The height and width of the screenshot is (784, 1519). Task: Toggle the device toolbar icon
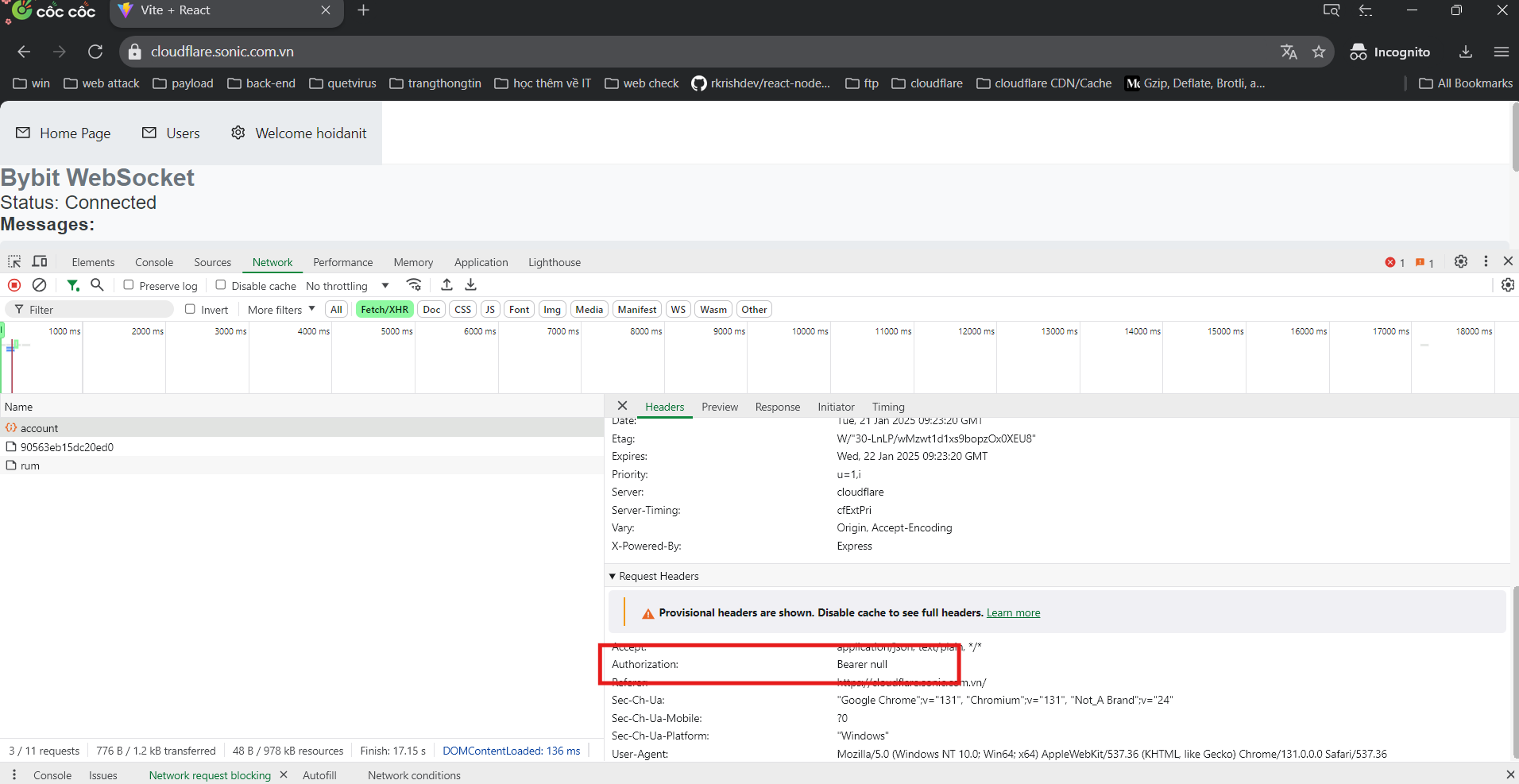[40, 261]
